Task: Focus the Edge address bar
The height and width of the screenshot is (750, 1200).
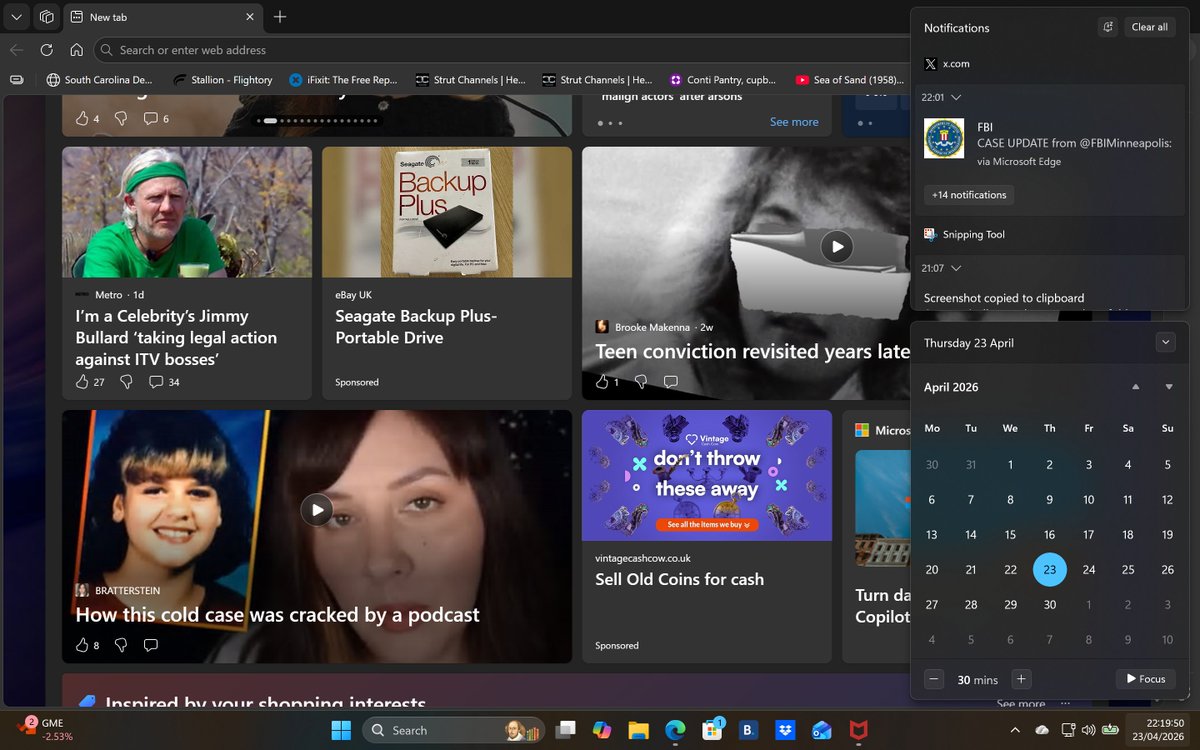Action: point(500,50)
